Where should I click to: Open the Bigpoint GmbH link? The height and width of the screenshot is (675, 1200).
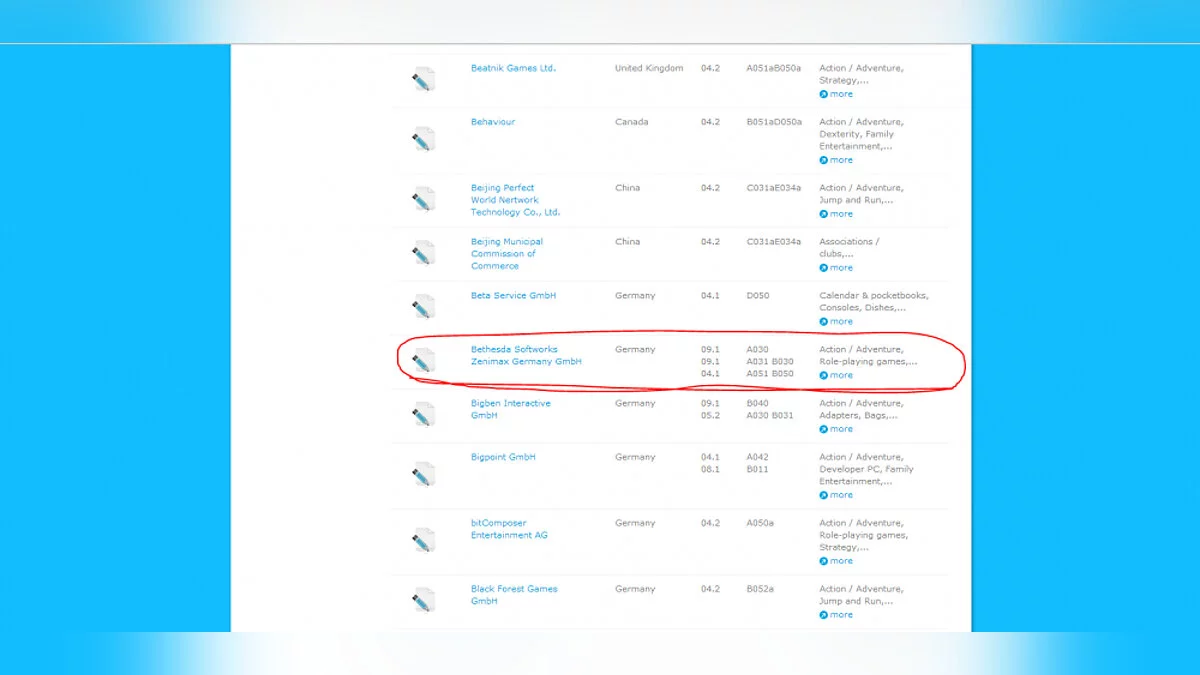pyautogui.click(x=503, y=457)
